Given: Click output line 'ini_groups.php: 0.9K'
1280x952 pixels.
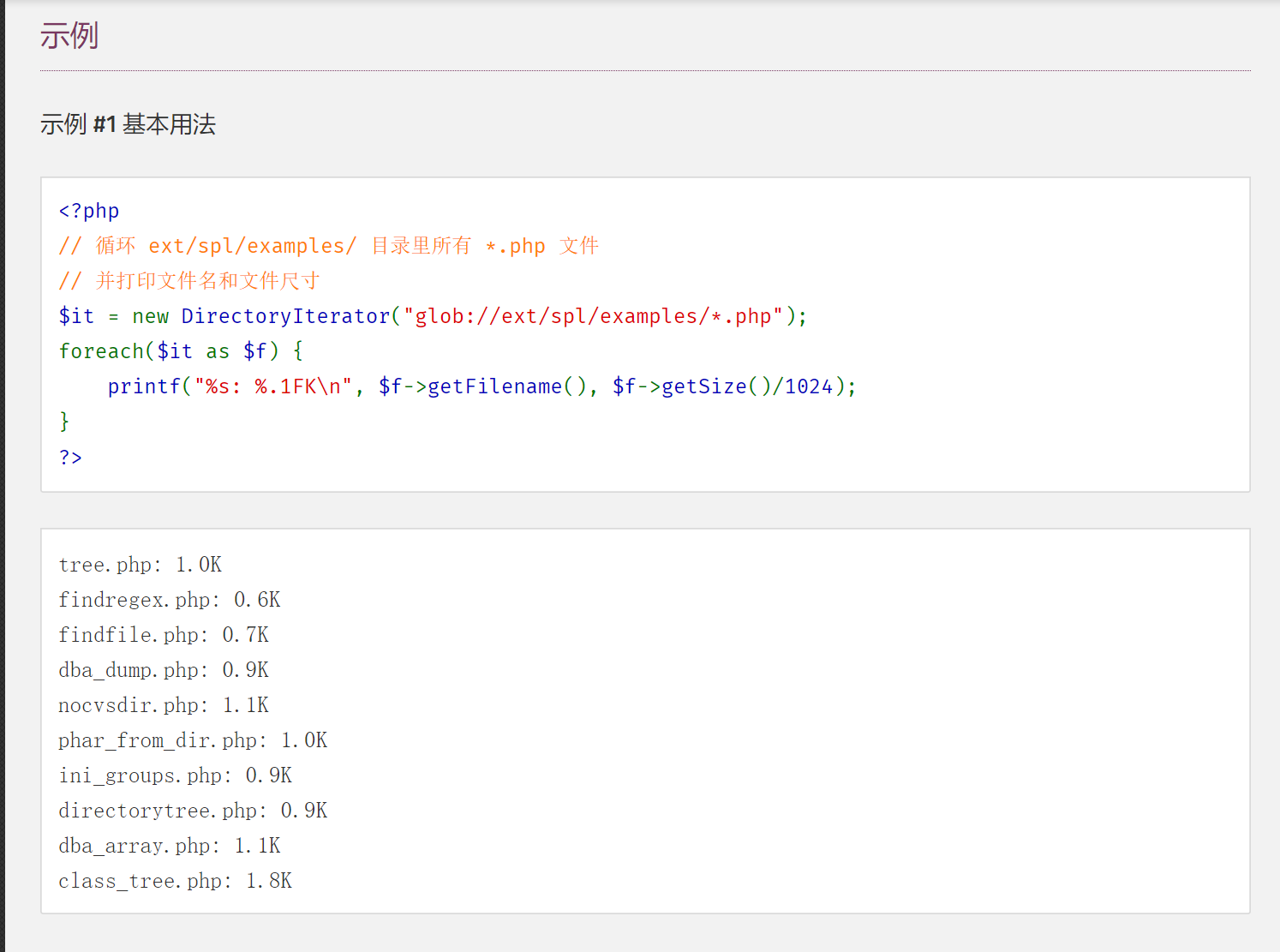Looking at the screenshot, I should [176, 775].
